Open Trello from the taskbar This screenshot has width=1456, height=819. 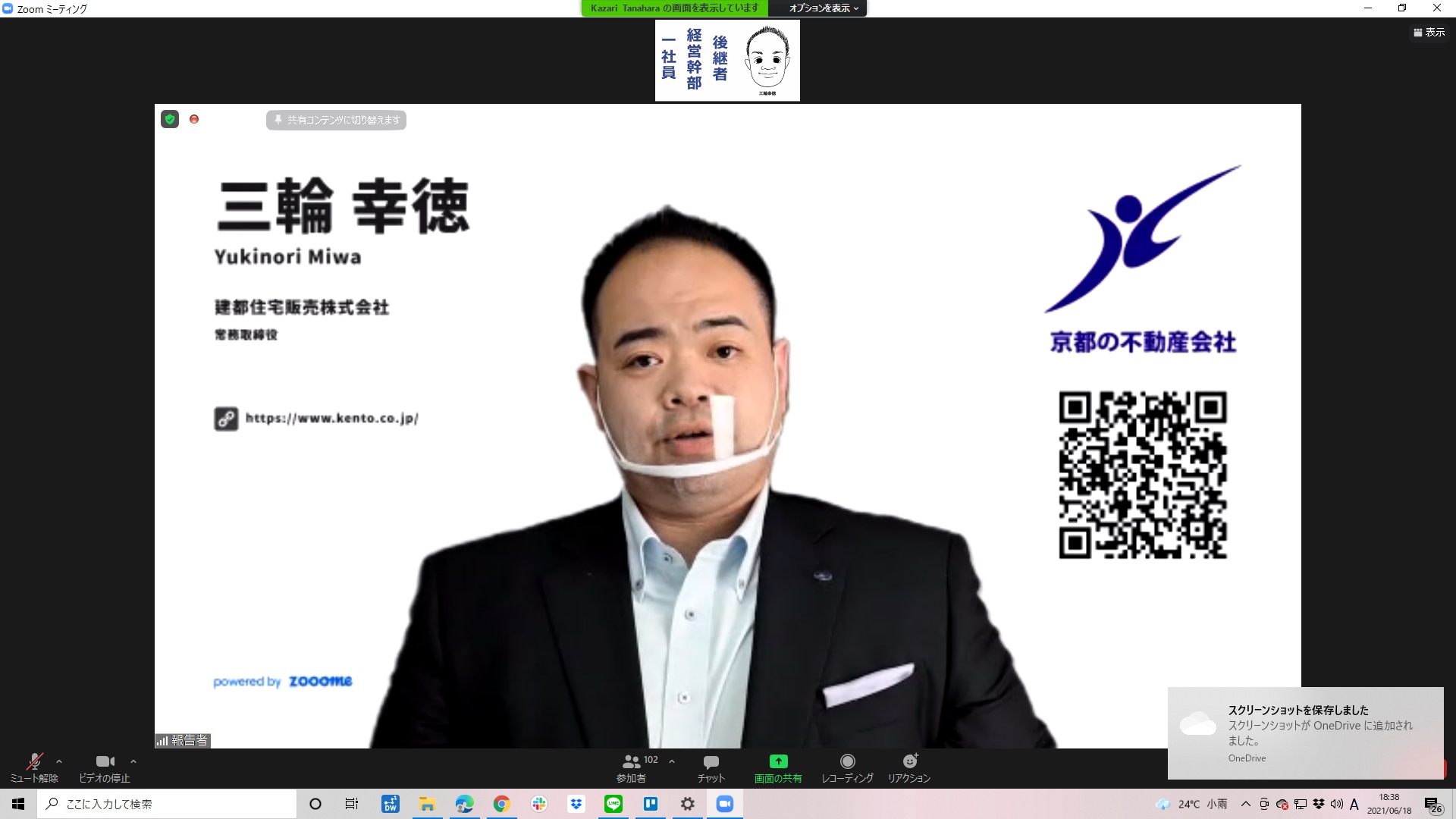(651, 804)
